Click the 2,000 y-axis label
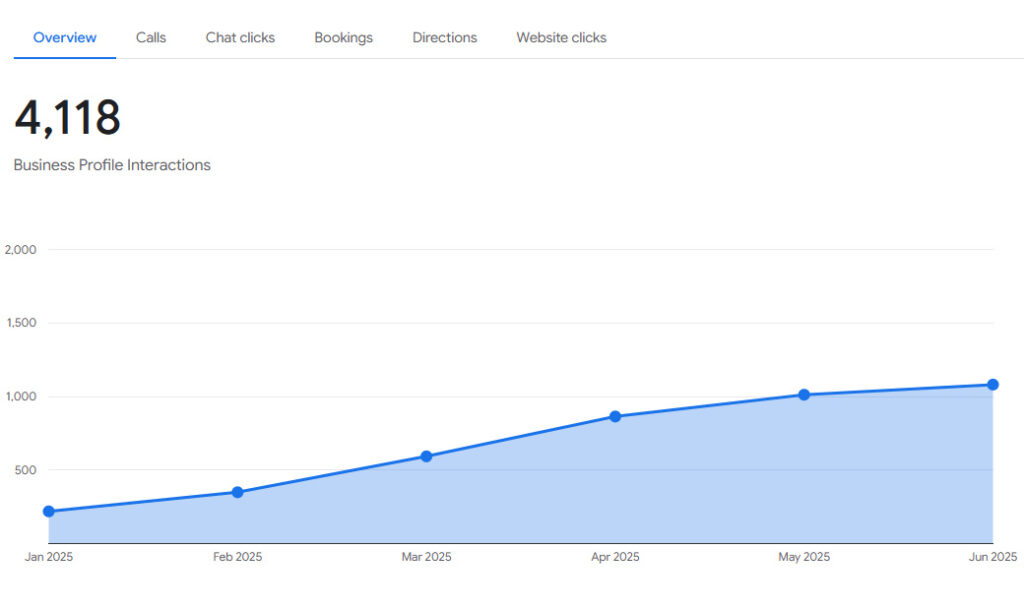The height and width of the screenshot is (610, 1024). 21,250
